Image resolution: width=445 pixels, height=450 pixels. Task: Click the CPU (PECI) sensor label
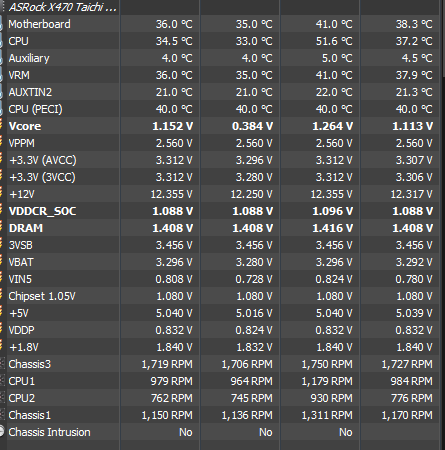tap(35, 109)
